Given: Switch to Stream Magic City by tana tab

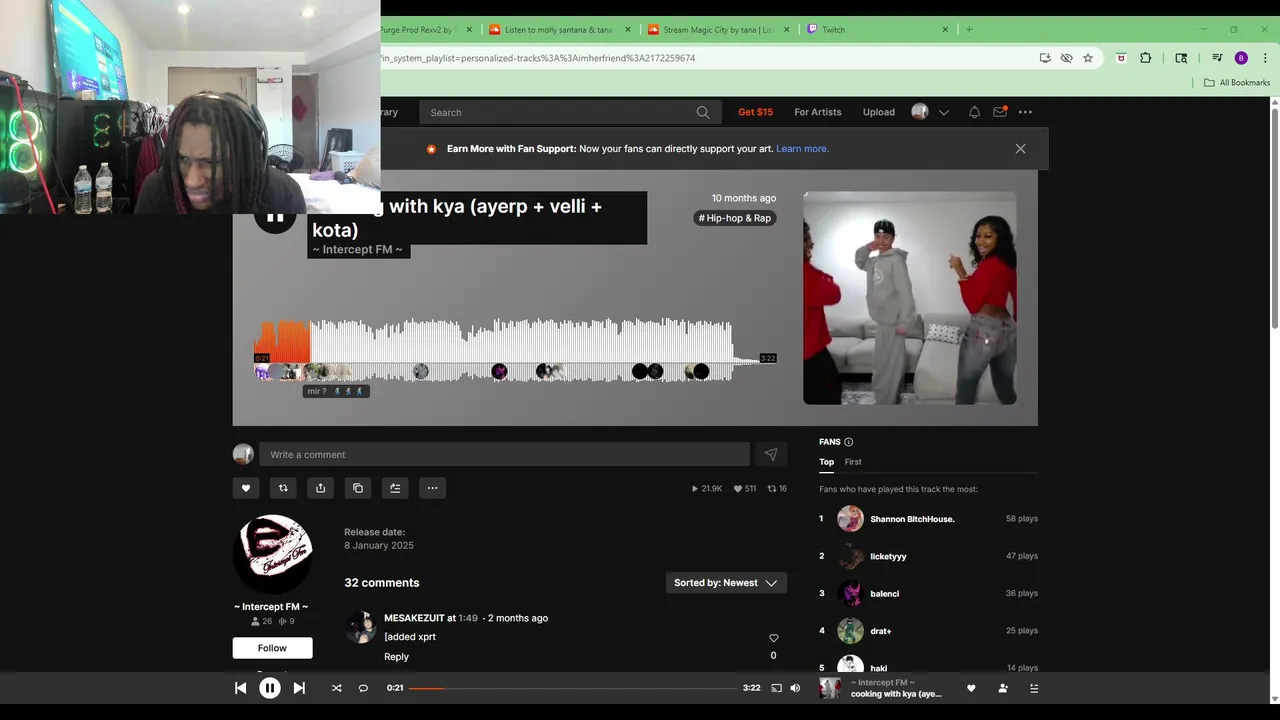Looking at the screenshot, I should 718,29.
